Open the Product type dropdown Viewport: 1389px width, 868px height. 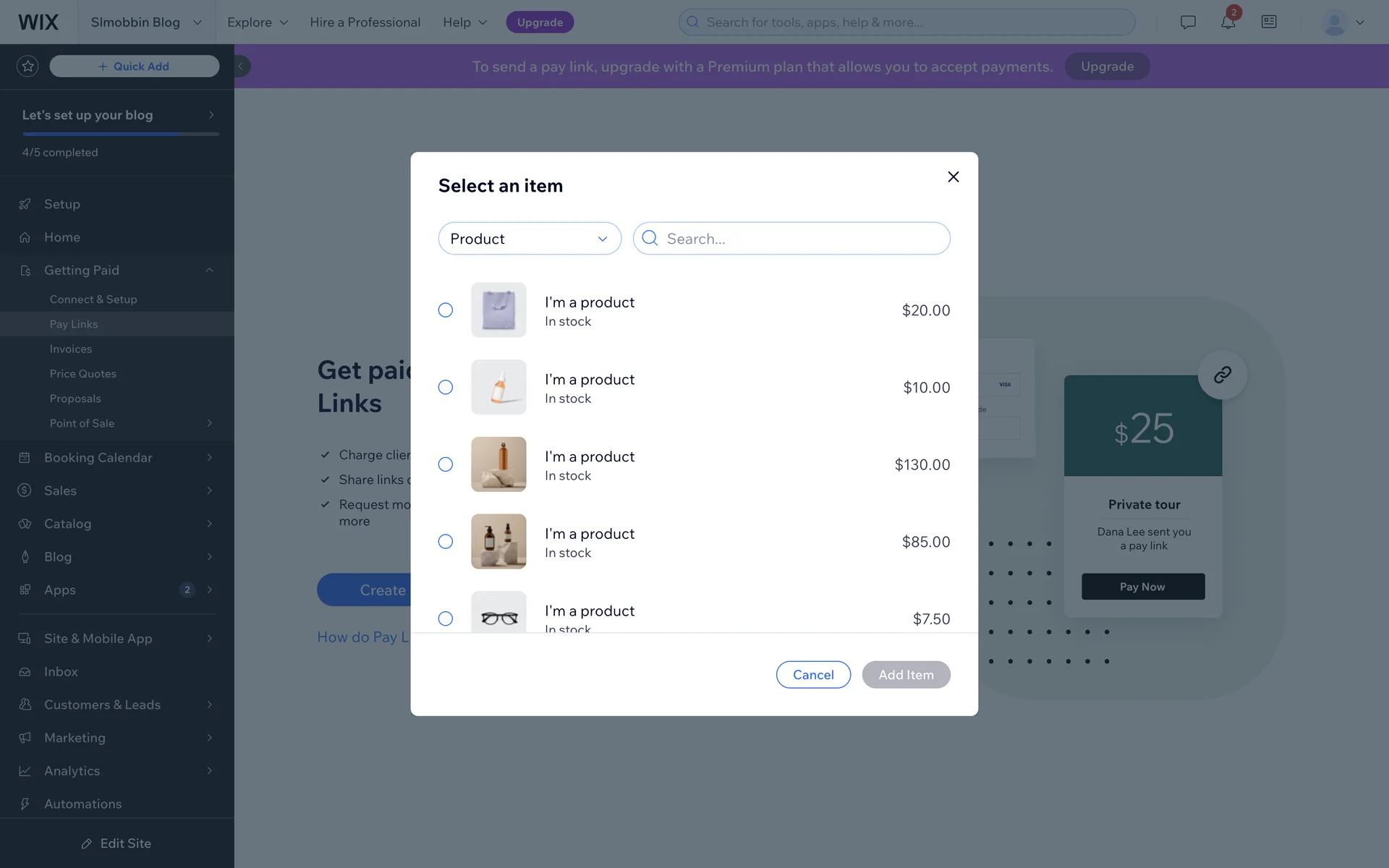[530, 239]
